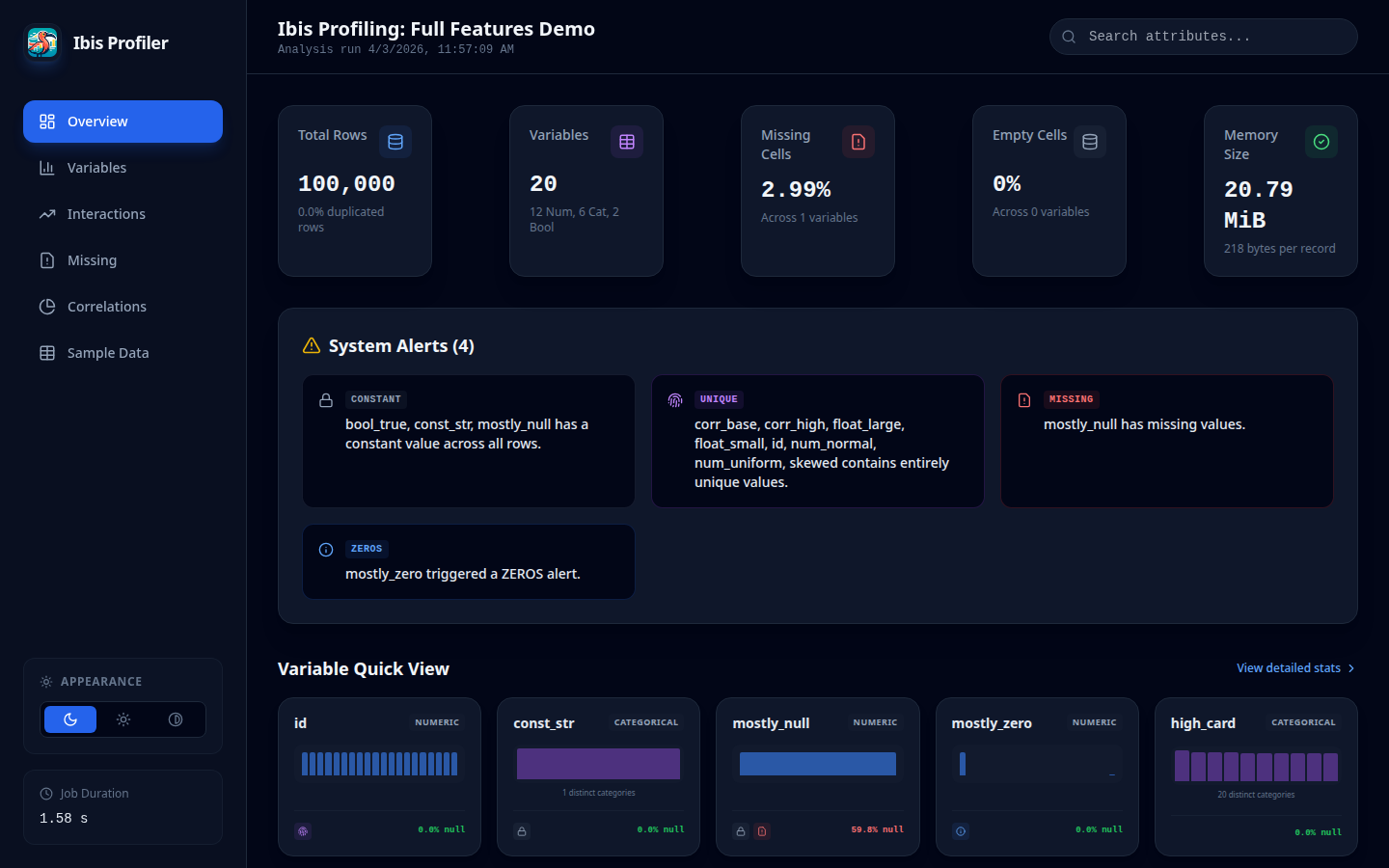Expand the CONSTANT alert card
This screenshot has width=1389, height=868.
click(x=468, y=441)
